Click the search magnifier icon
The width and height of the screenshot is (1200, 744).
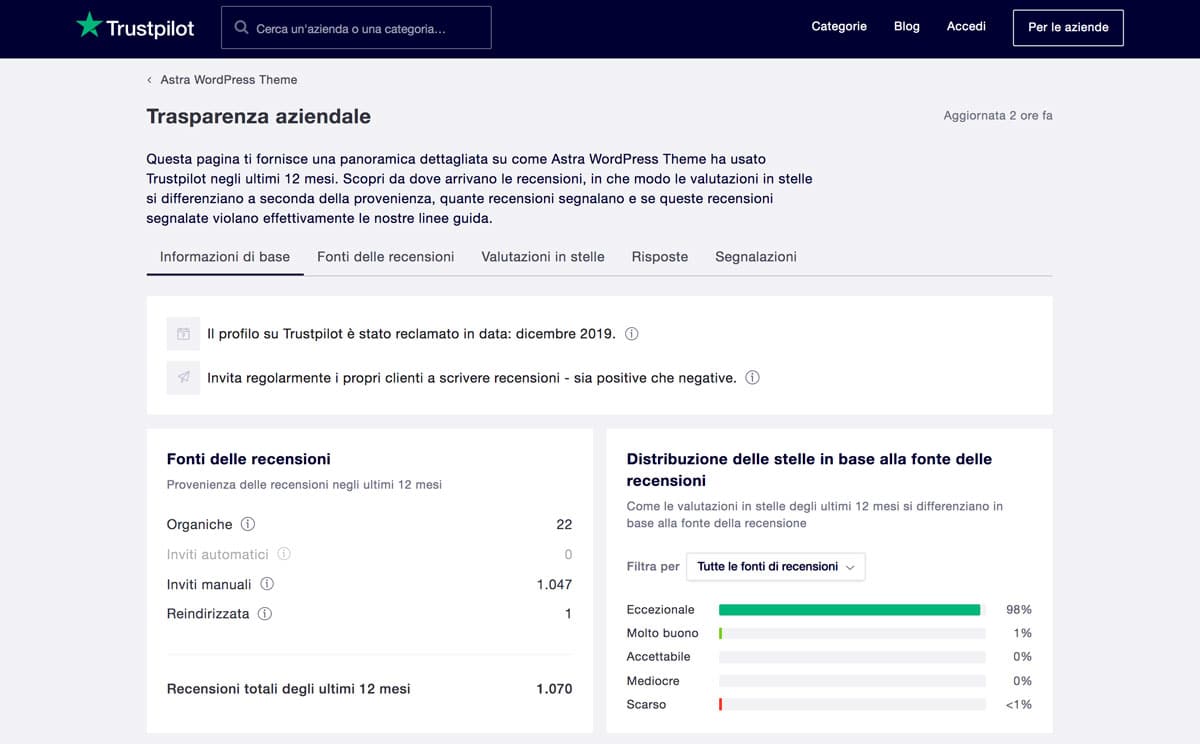coord(241,28)
